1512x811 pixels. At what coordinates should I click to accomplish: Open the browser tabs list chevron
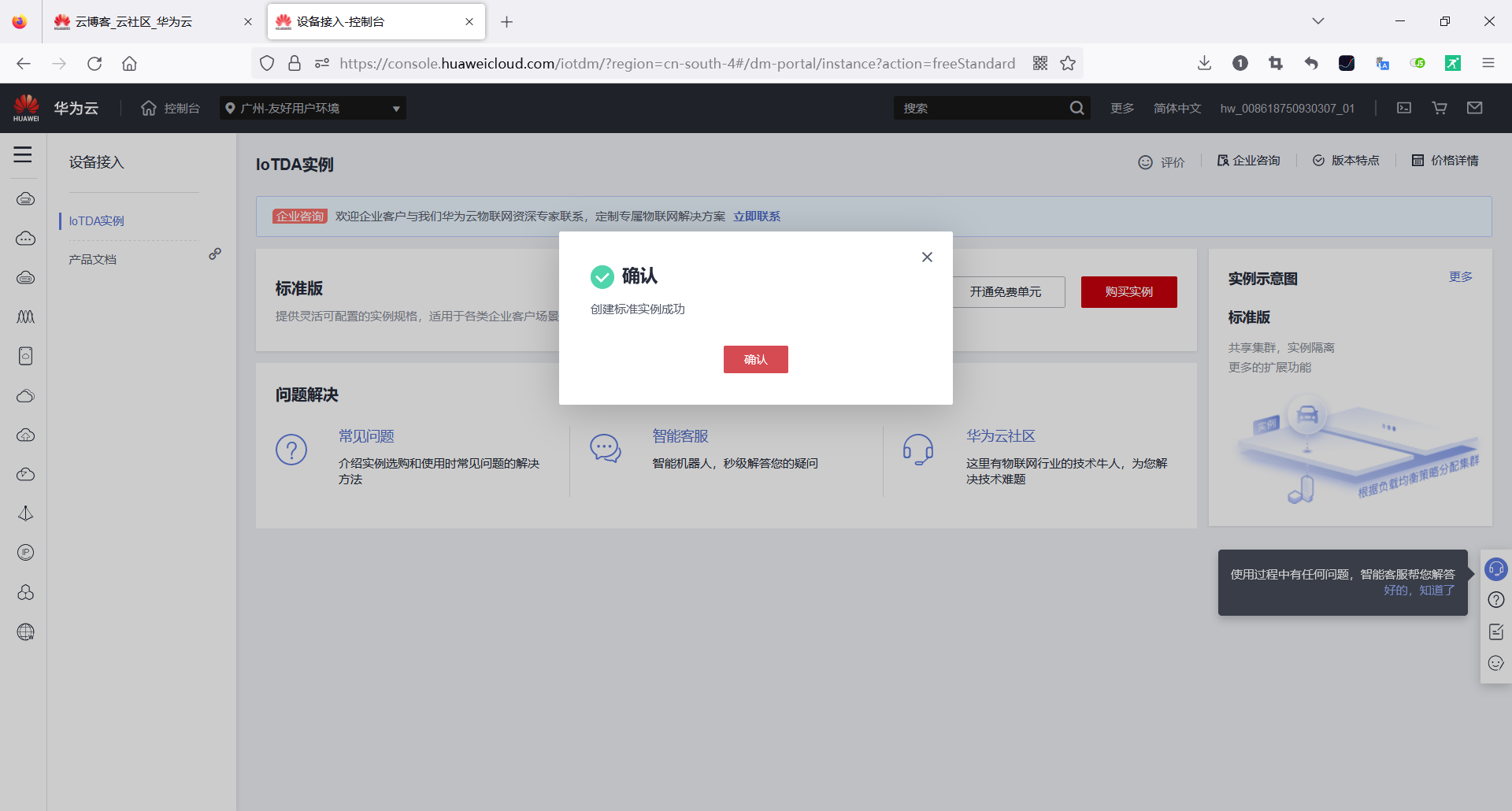coord(1318,21)
